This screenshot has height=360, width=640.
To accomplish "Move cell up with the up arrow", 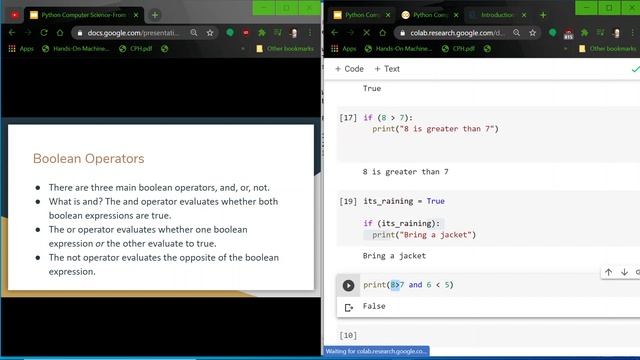I will (x=609, y=272).
